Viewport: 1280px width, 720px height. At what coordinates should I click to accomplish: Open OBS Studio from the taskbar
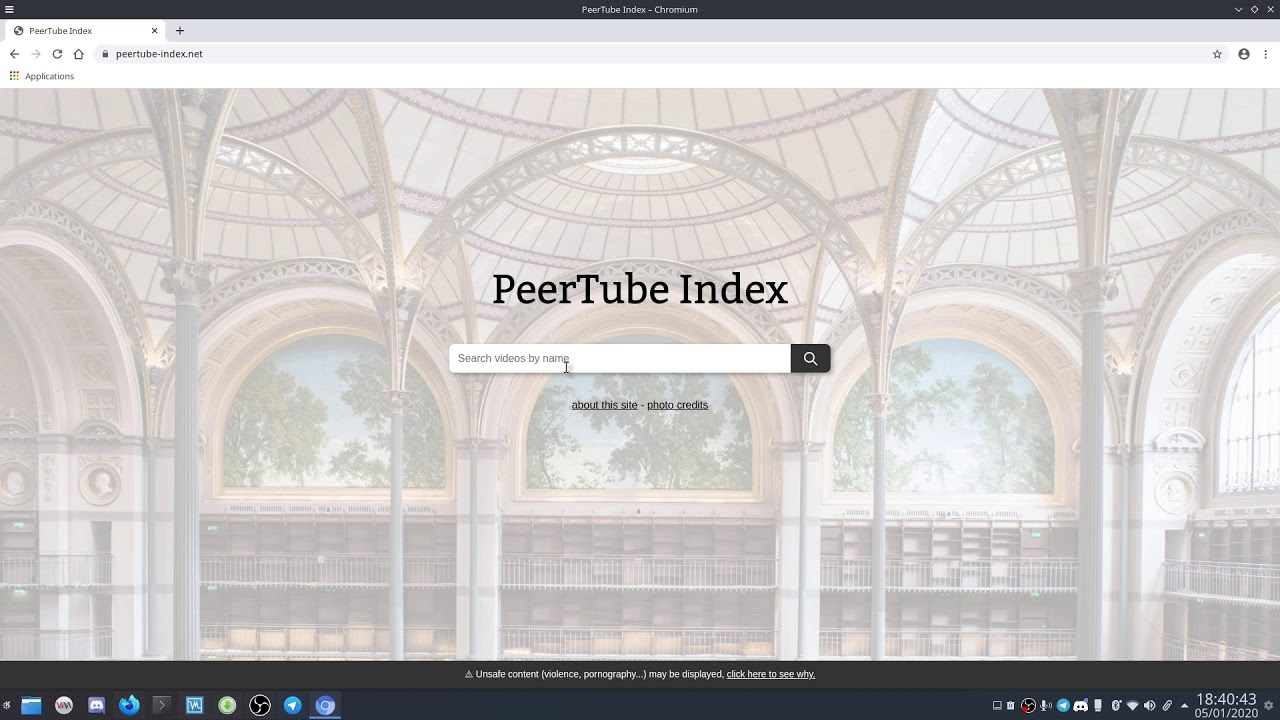click(x=260, y=706)
